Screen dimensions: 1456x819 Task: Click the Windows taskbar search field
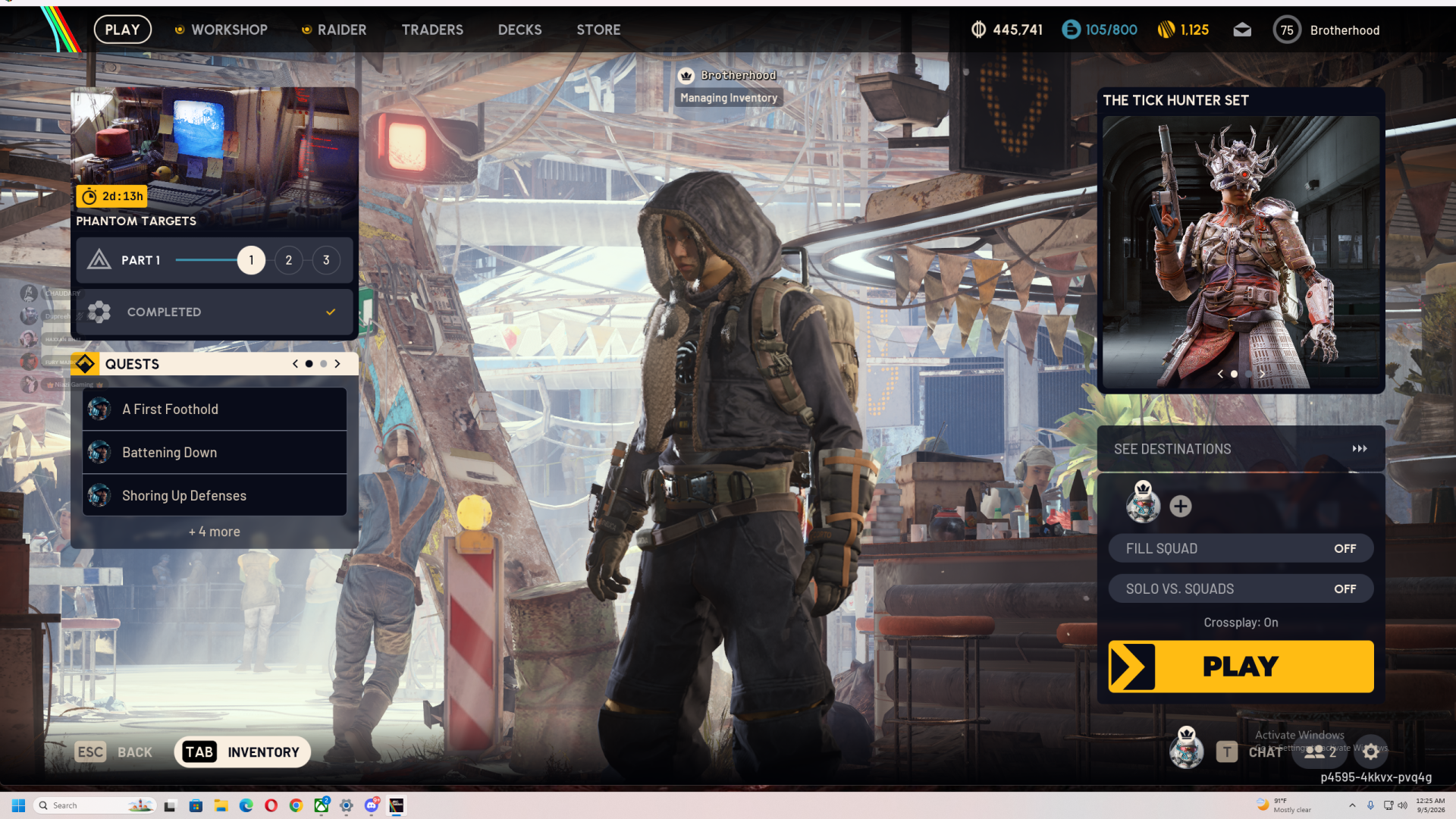pos(96,805)
